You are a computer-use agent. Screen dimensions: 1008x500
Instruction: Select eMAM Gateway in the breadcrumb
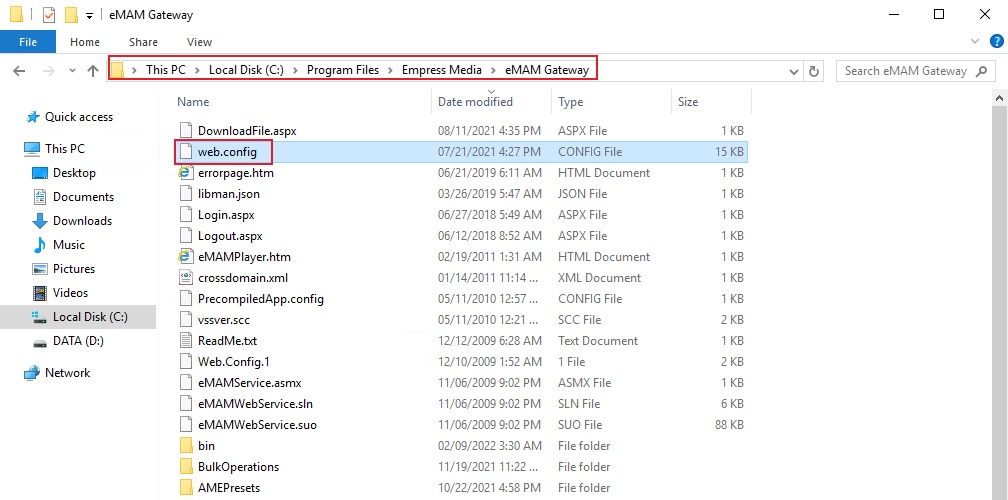[x=547, y=70]
